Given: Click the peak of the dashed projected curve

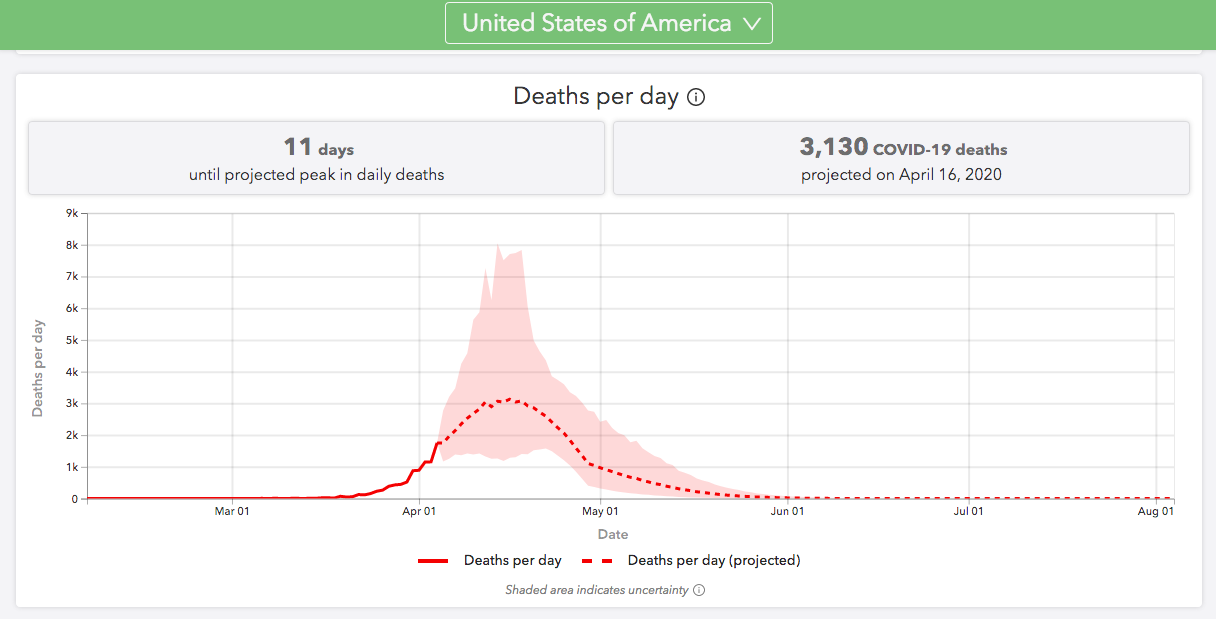Looking at the screenshot, I should [512, 399].
